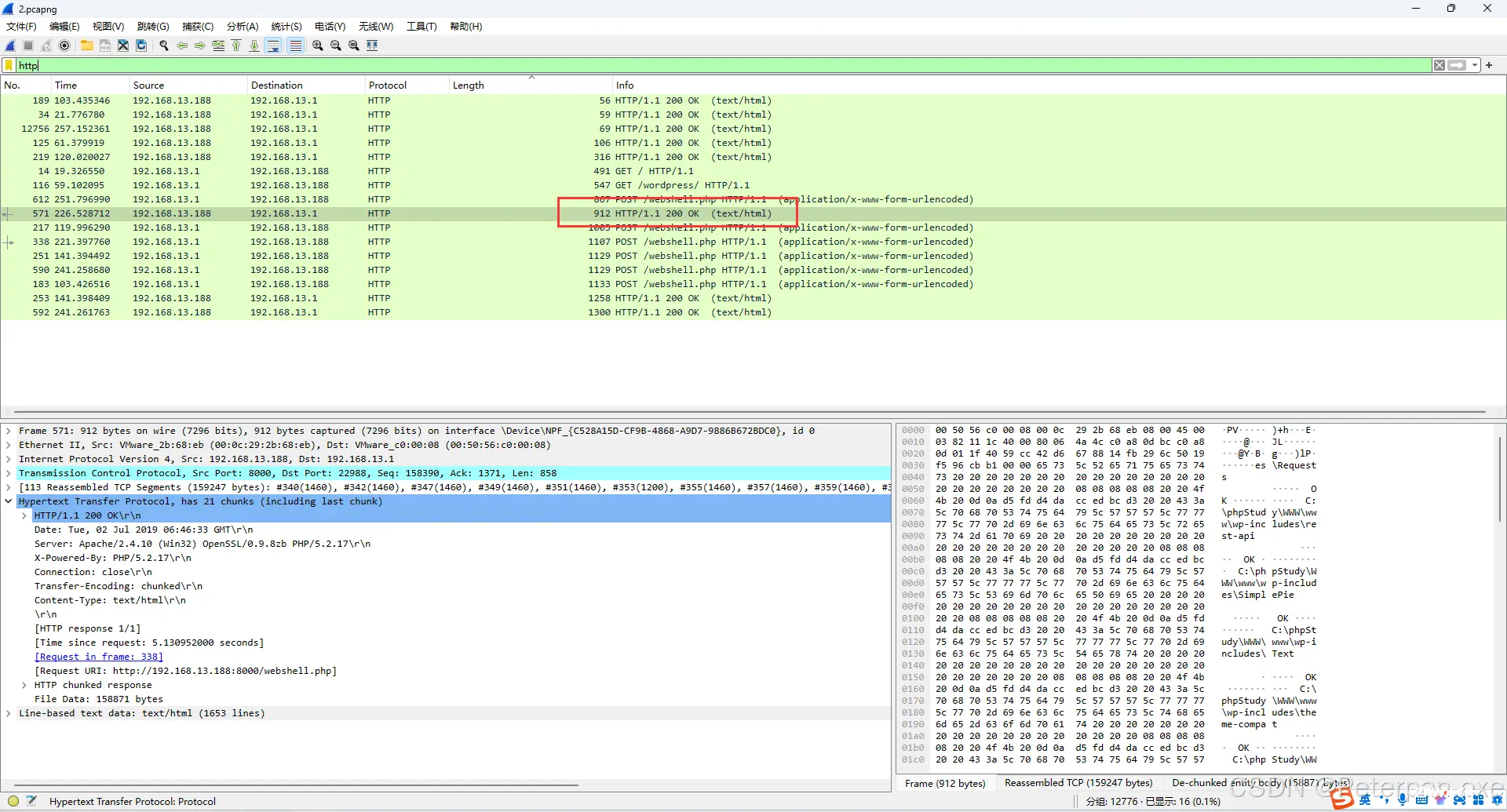Click Sogou input method S icon

coord(1342,799)
